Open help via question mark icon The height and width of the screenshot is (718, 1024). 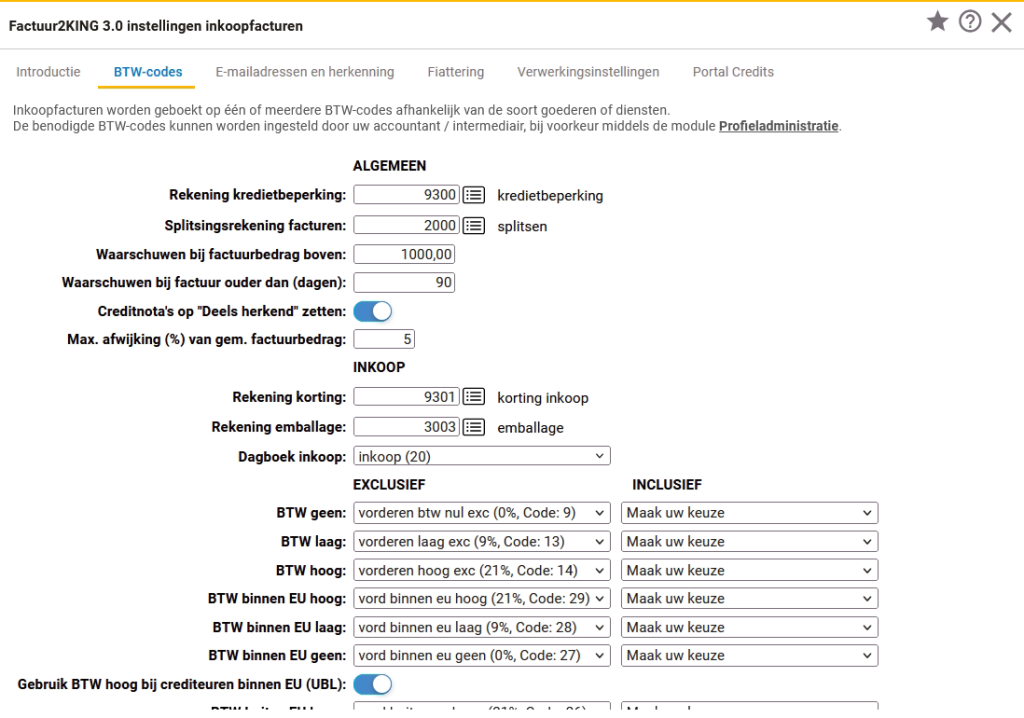969,23
